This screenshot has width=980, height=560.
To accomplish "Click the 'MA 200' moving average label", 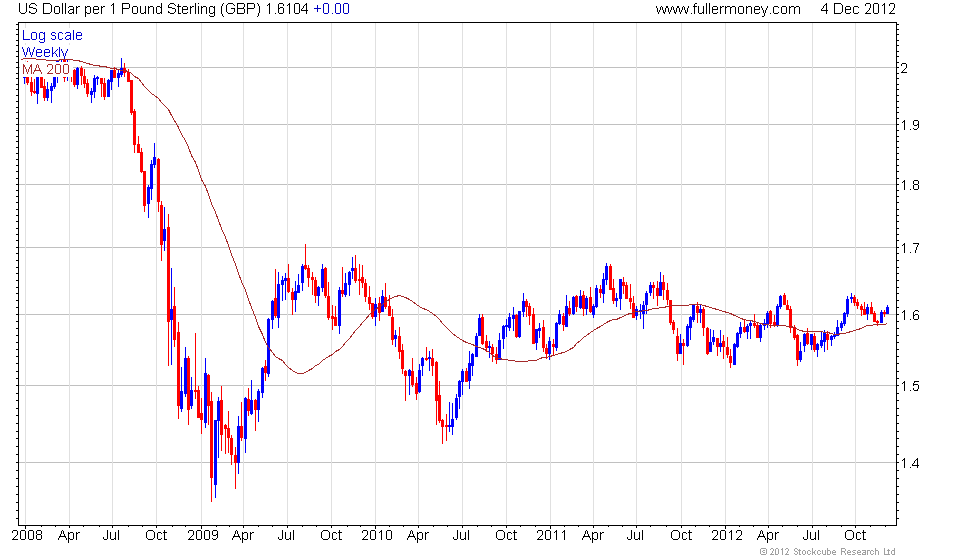I will [46, 69].
